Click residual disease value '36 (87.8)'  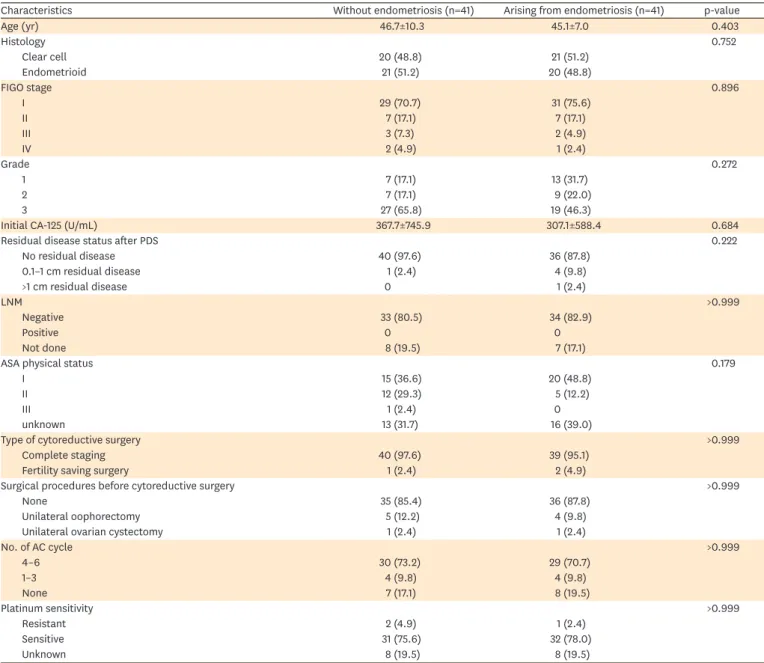[570, 256]
